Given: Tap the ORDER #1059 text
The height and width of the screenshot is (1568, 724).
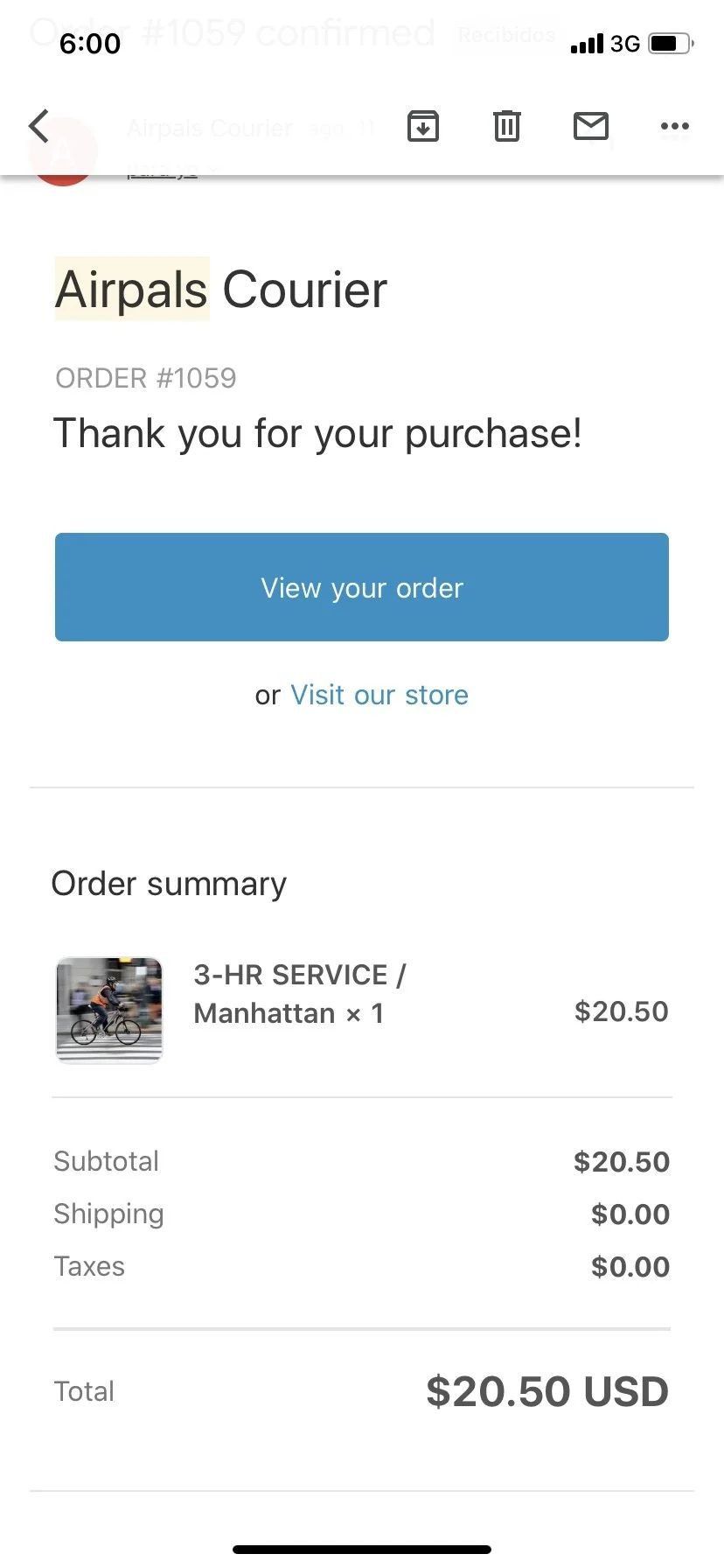Looking at the screenshot, I should pyautogui.click(x=146, y=378).
